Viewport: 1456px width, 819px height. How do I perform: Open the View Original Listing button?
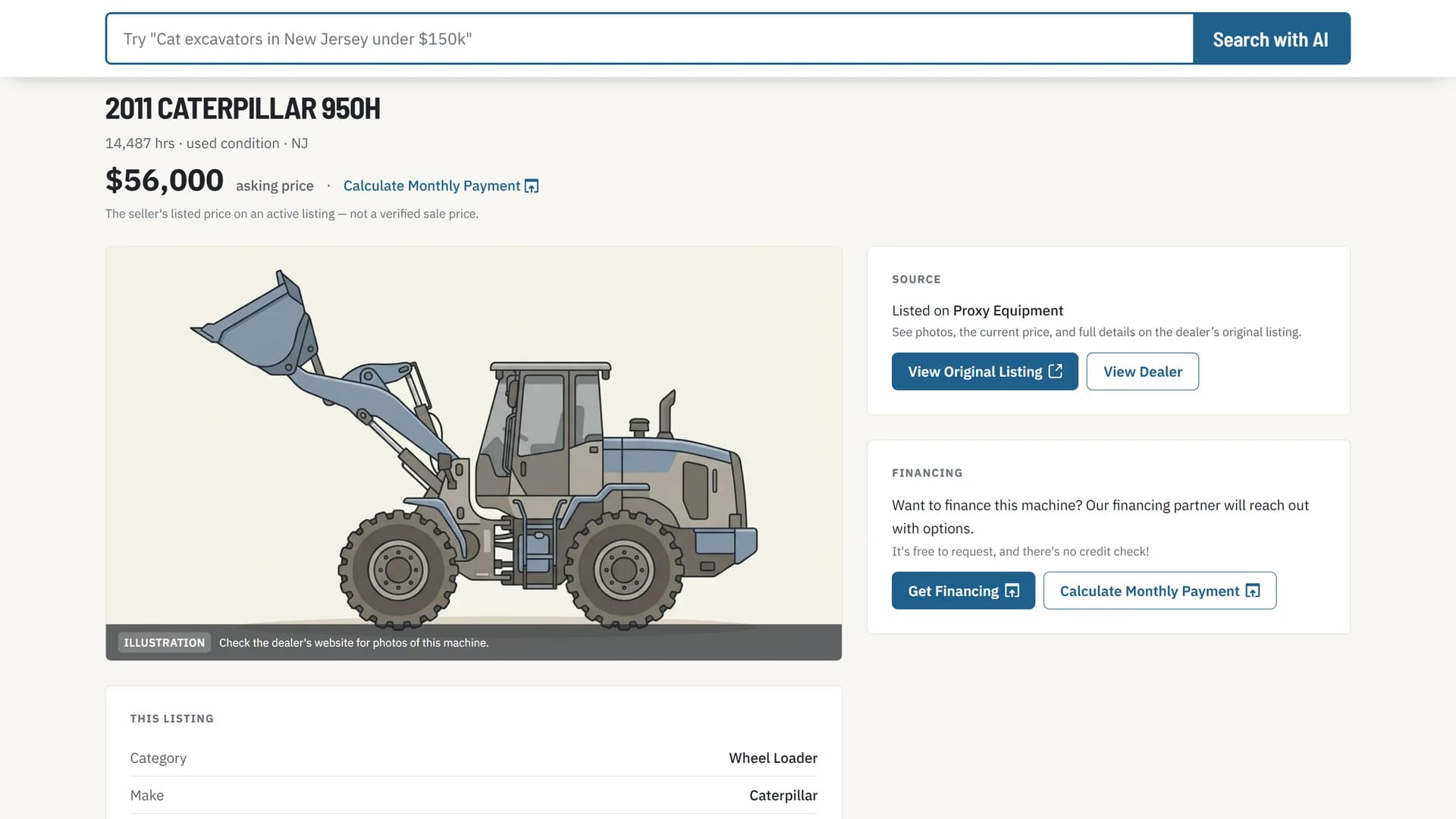click(x=984, y=372)
